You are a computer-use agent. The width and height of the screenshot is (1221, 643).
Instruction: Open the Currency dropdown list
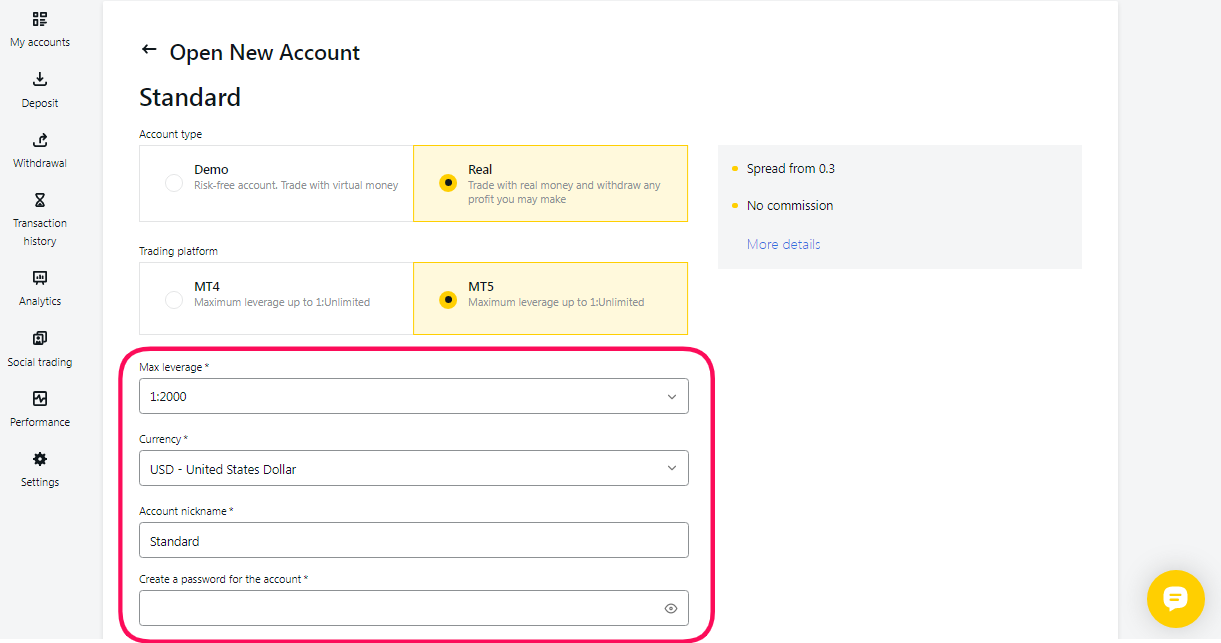pos(413,468)
